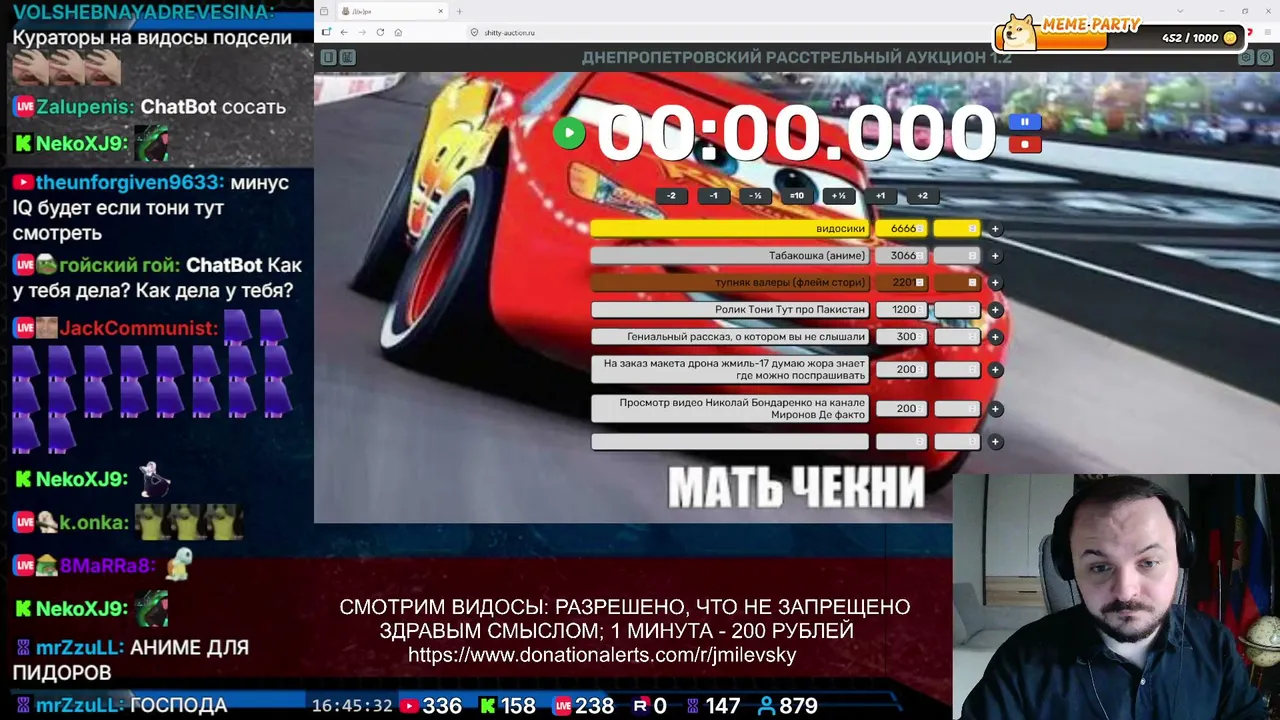
Task: Select the 200 amount field for 'Николай Бондаренко'
Action: (x=902, y=409)
